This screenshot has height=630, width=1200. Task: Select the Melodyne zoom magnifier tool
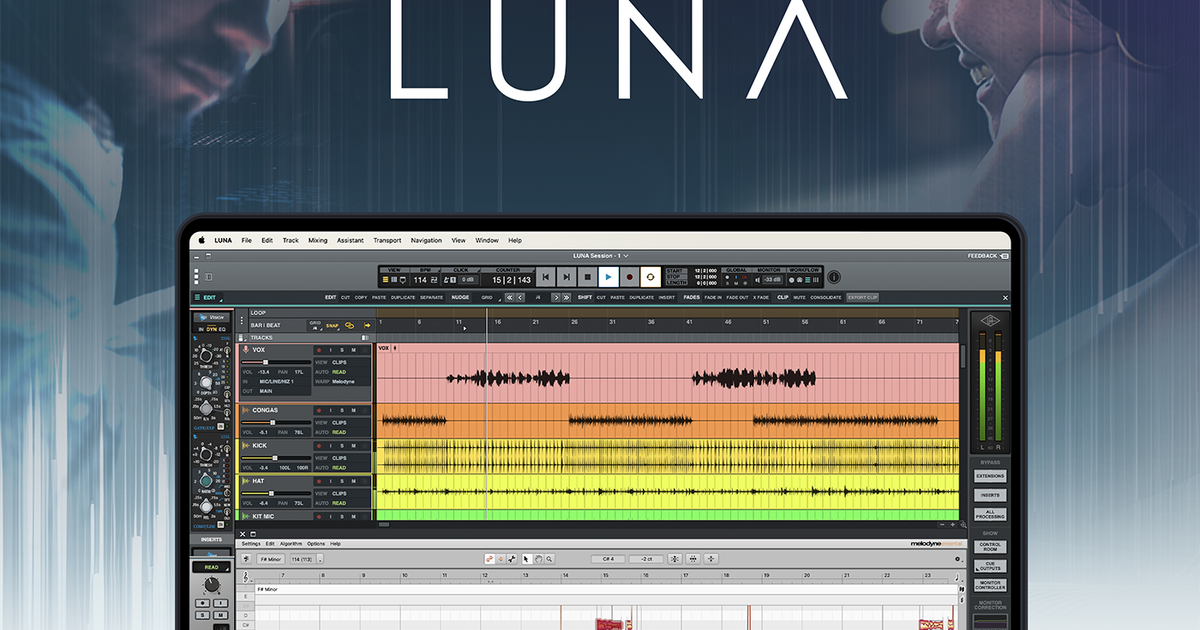coord(549,559)
